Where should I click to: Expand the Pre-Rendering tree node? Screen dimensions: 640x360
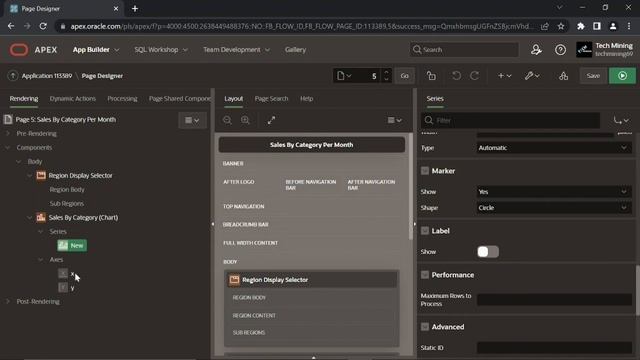point(8,133)
